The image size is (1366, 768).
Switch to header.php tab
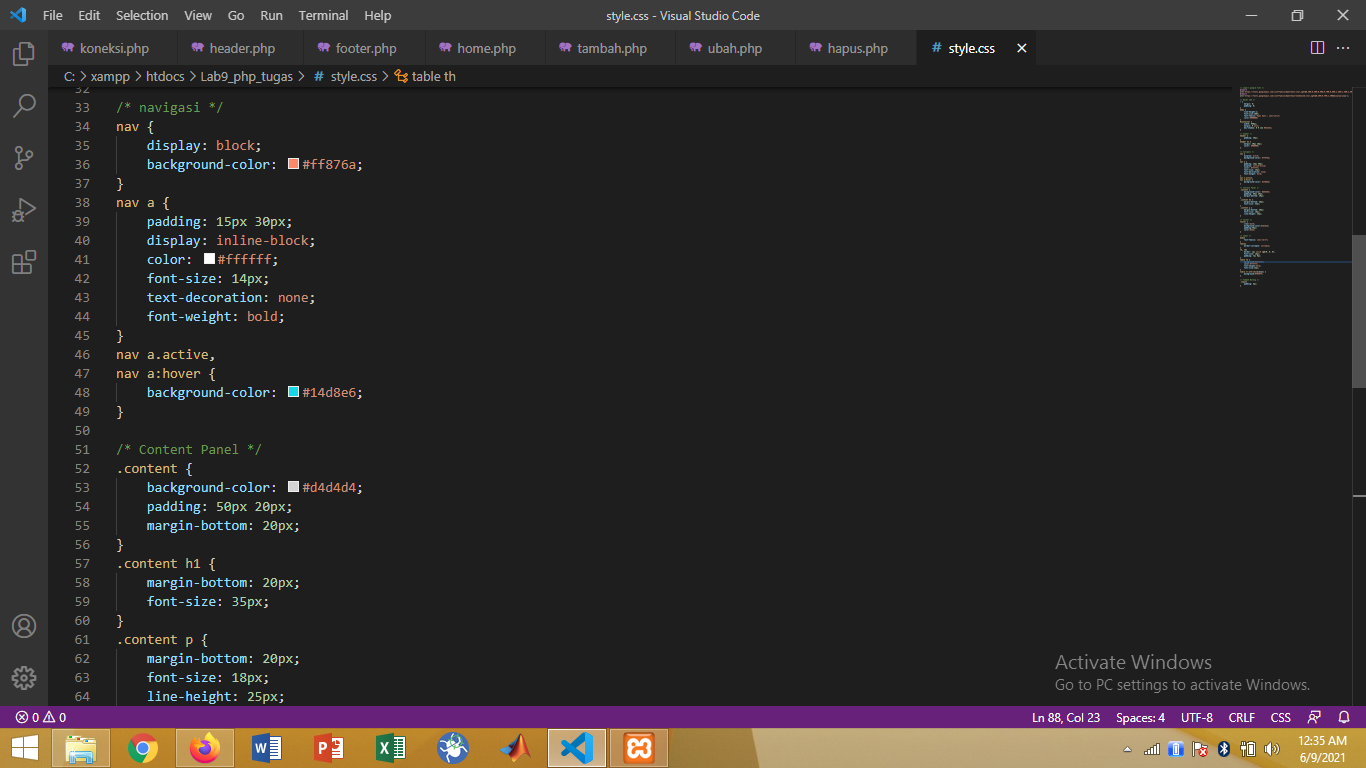(241, 48)
